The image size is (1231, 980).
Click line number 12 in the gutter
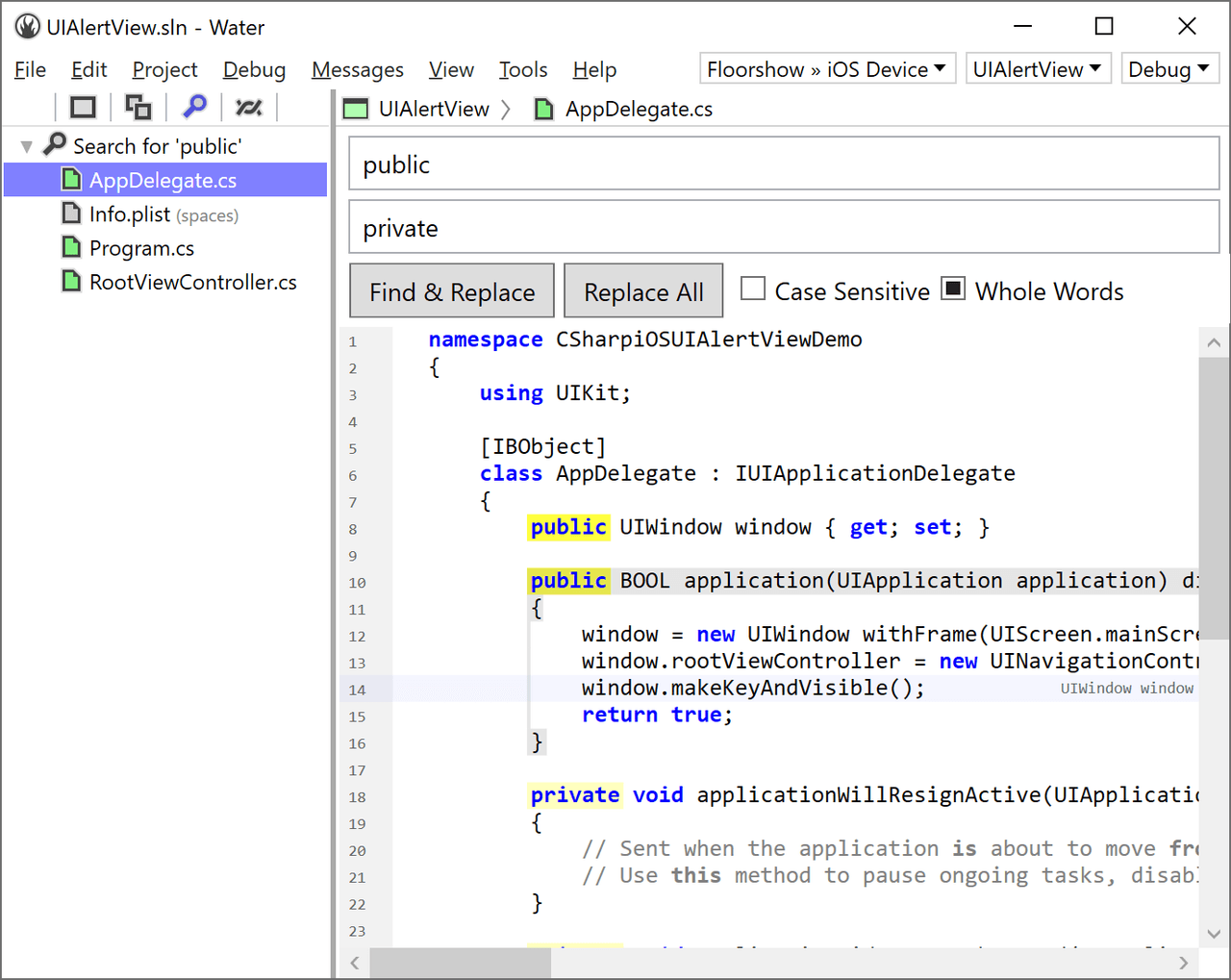(x=357, y=637)
